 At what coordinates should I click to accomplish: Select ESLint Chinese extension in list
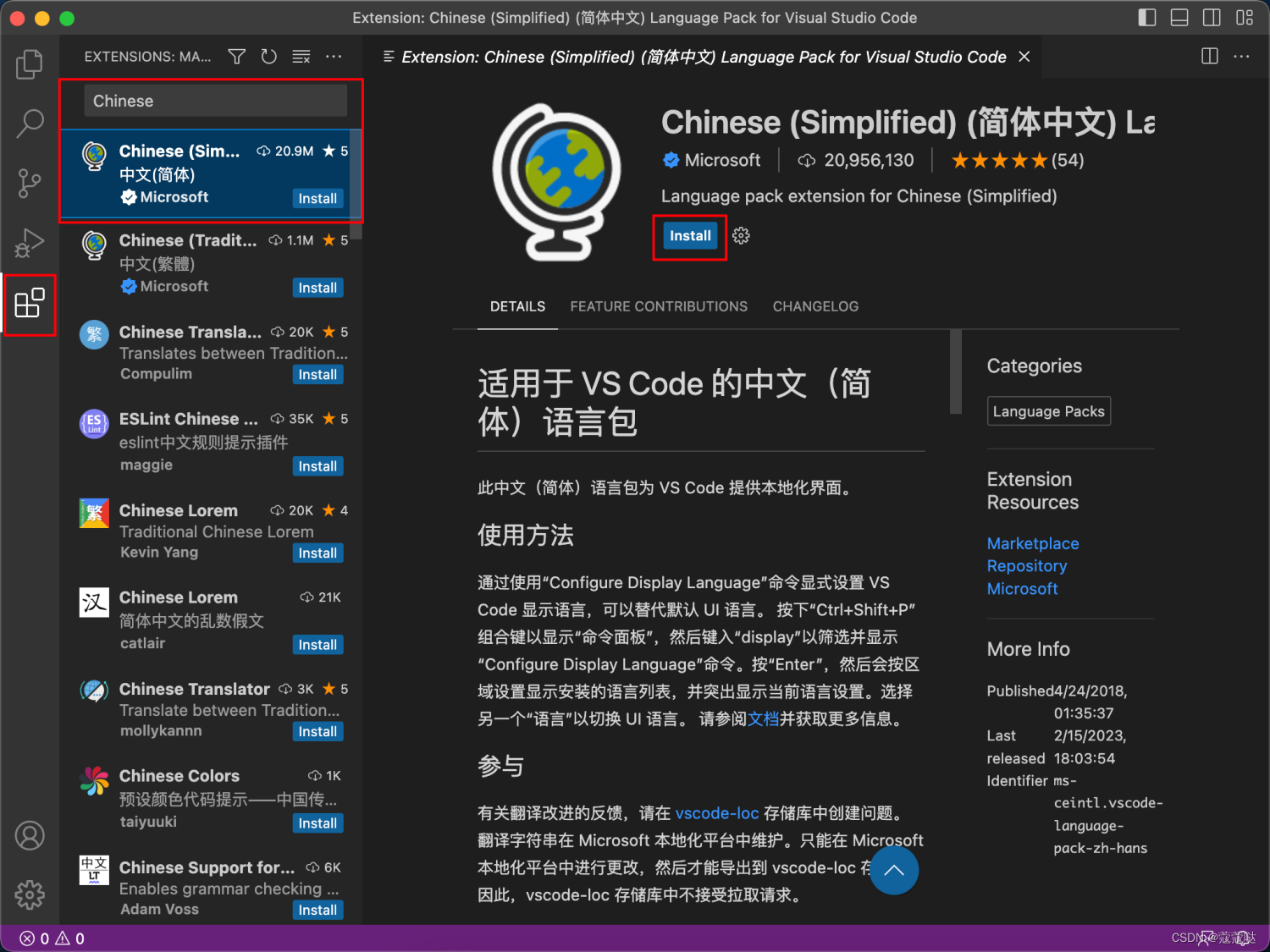[x=211, y=442]
